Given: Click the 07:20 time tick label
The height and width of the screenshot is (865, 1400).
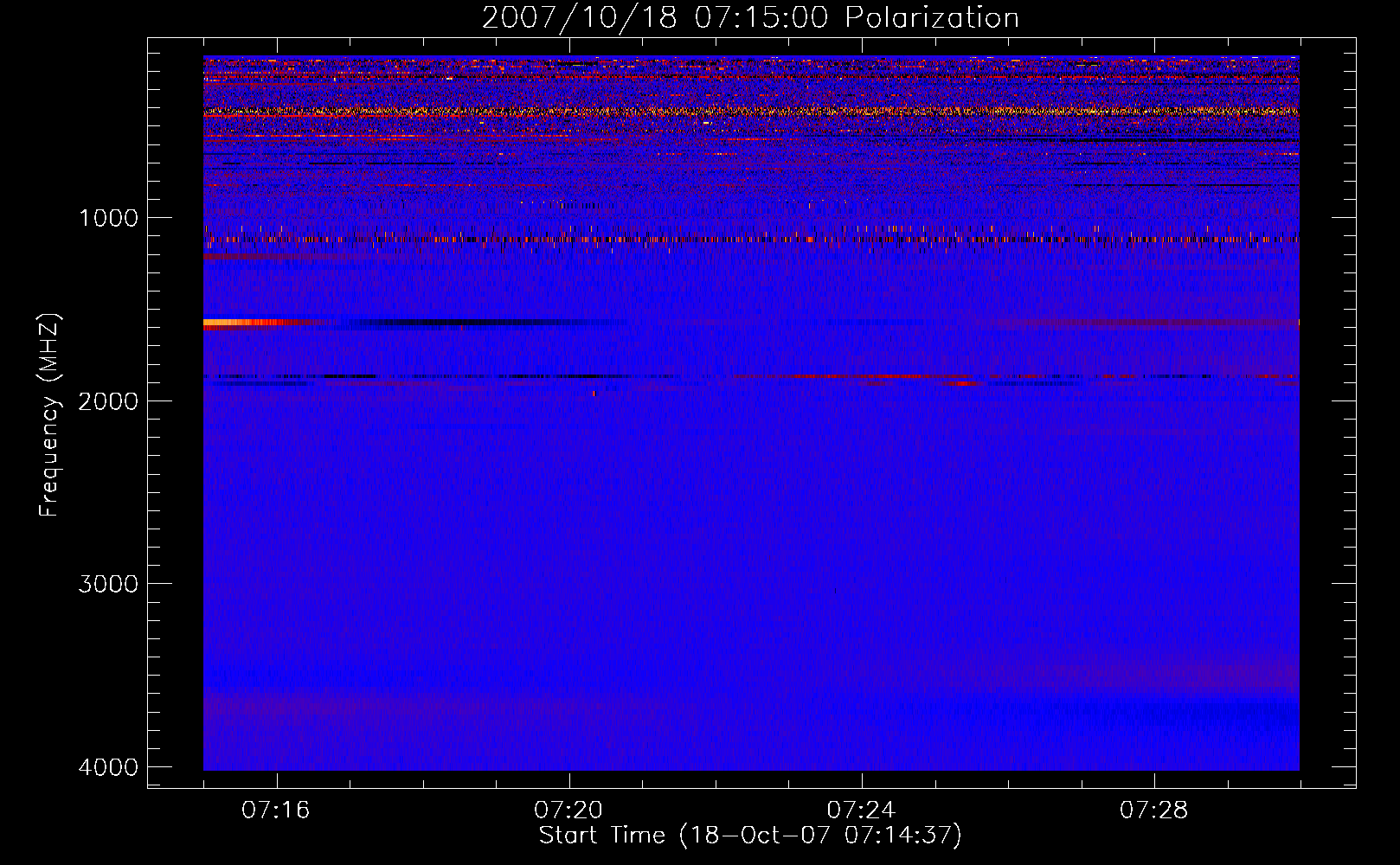Looking at the screenshot, I should [568, 811].
